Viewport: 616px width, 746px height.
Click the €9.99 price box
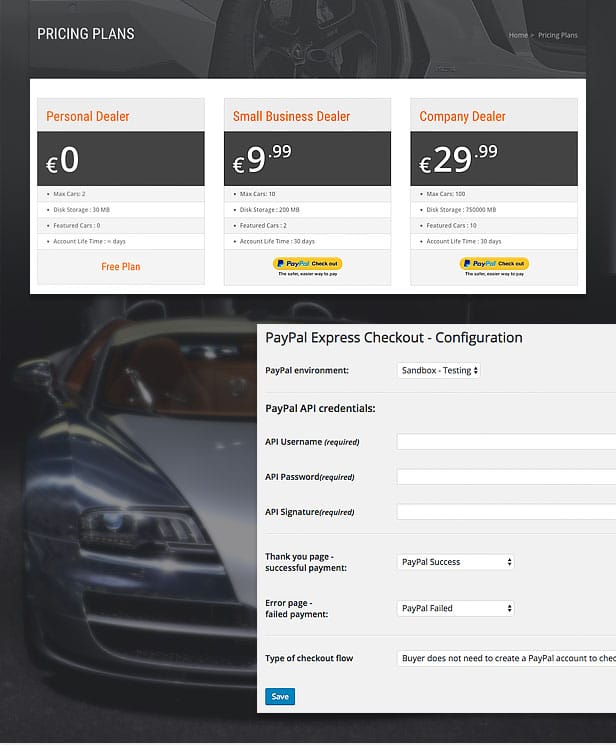point(307,159)
